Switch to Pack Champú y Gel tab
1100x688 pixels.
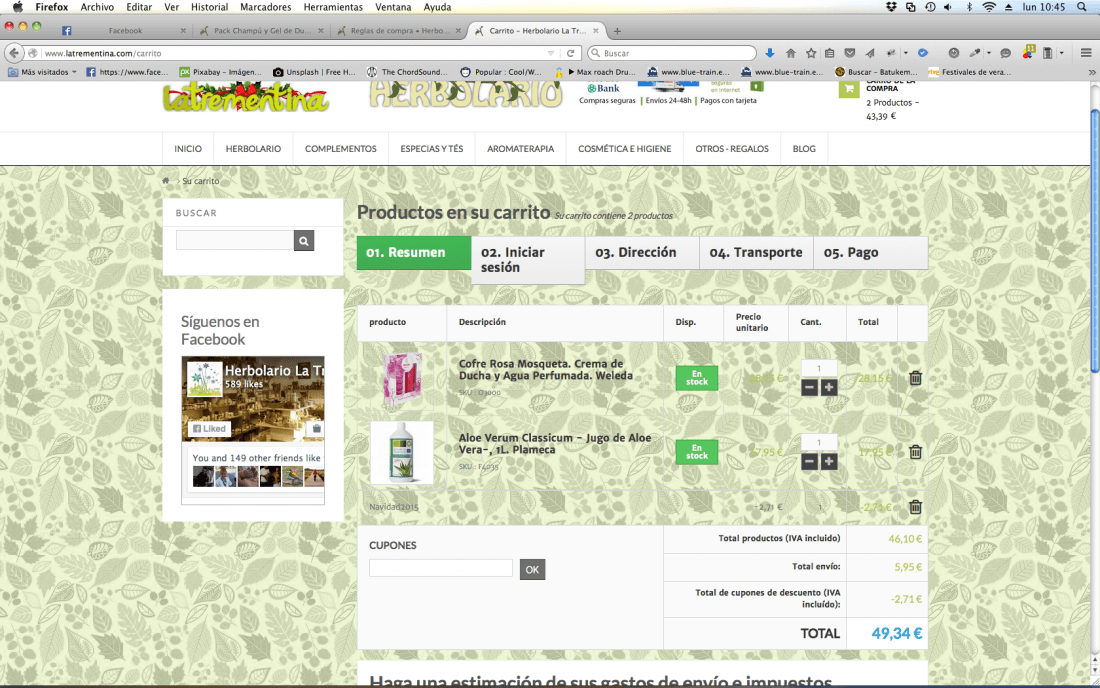click(x=261, y=31)
